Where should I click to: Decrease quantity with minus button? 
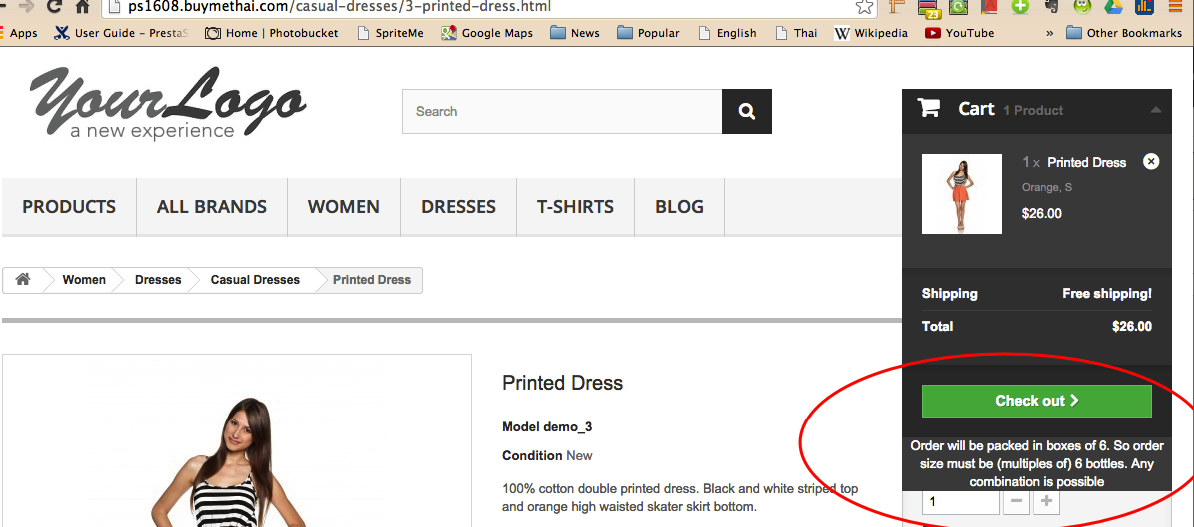point(1017,501)
